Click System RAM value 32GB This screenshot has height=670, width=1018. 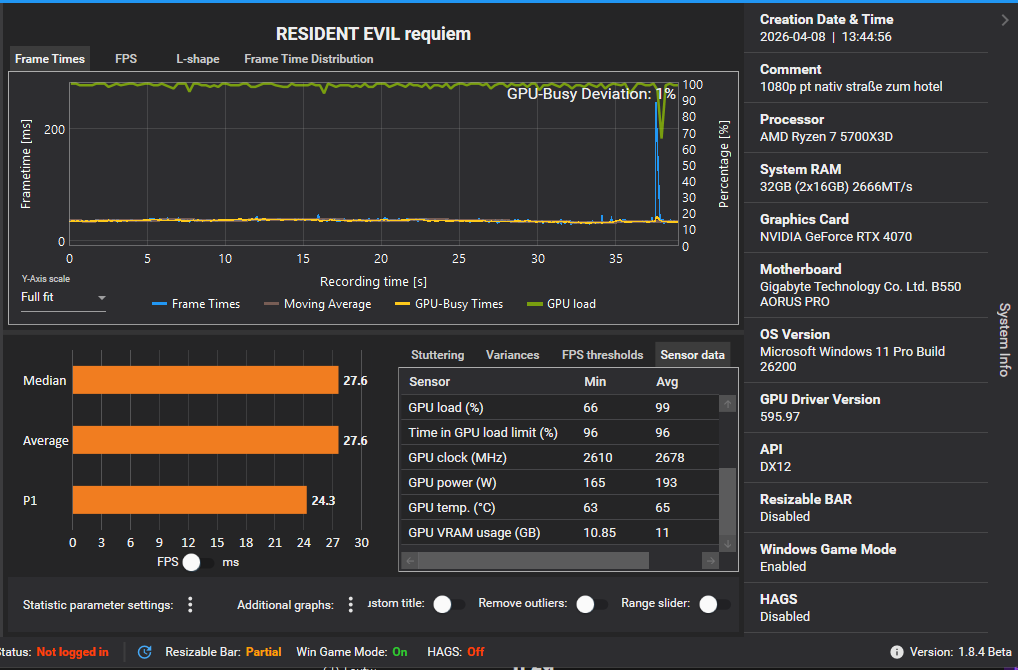pos(836,186)
